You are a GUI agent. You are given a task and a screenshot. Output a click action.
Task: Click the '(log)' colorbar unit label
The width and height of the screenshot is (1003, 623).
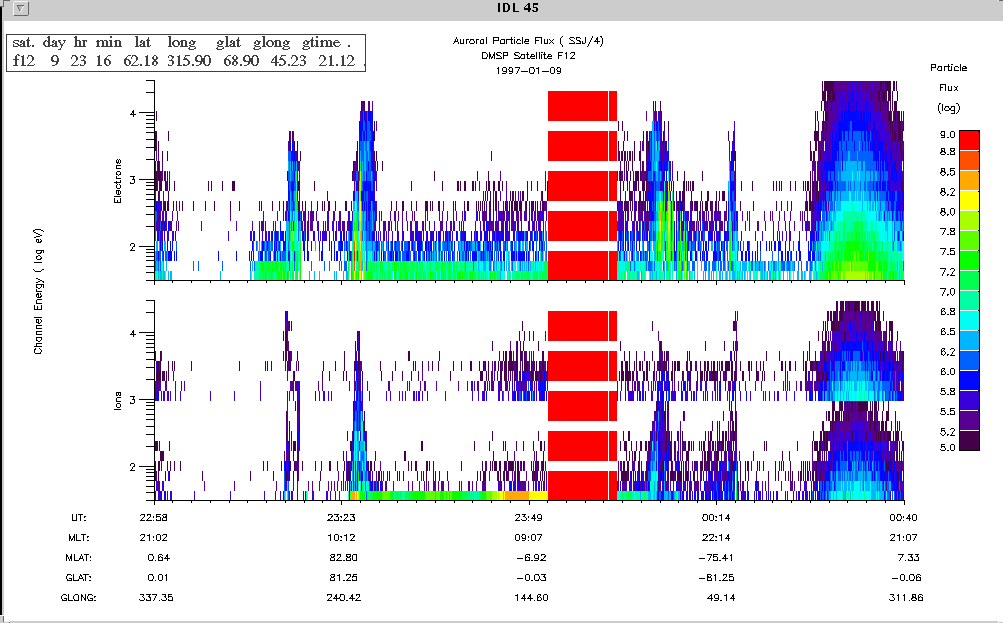point(949,107)
